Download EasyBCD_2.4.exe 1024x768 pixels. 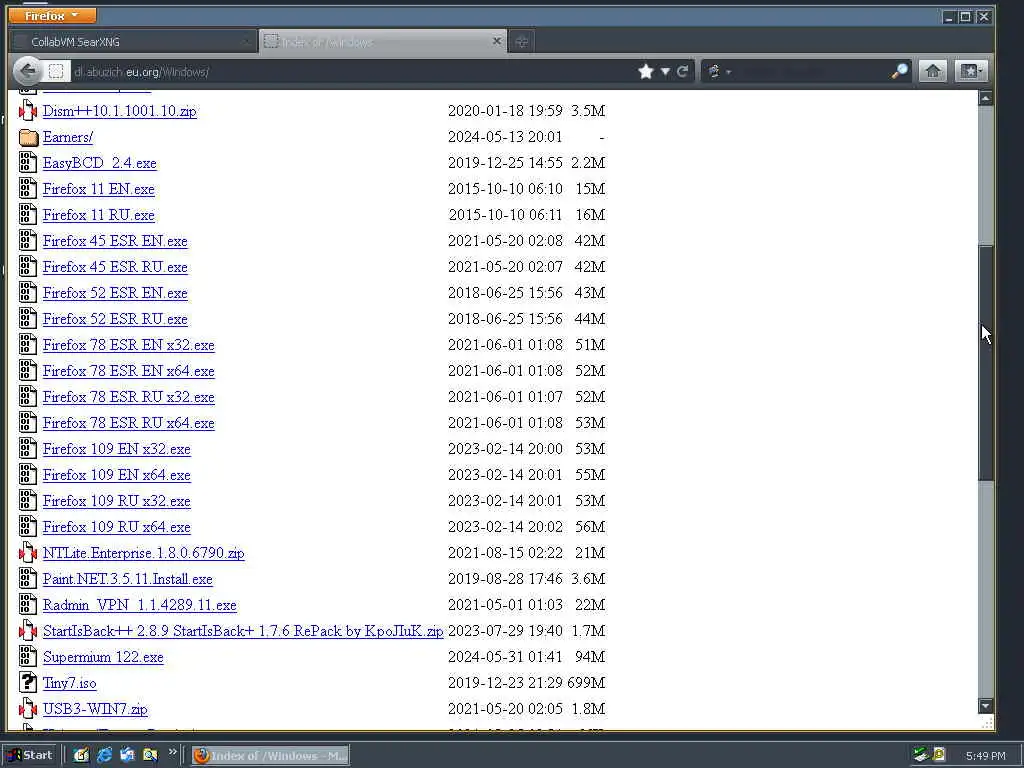100,163
